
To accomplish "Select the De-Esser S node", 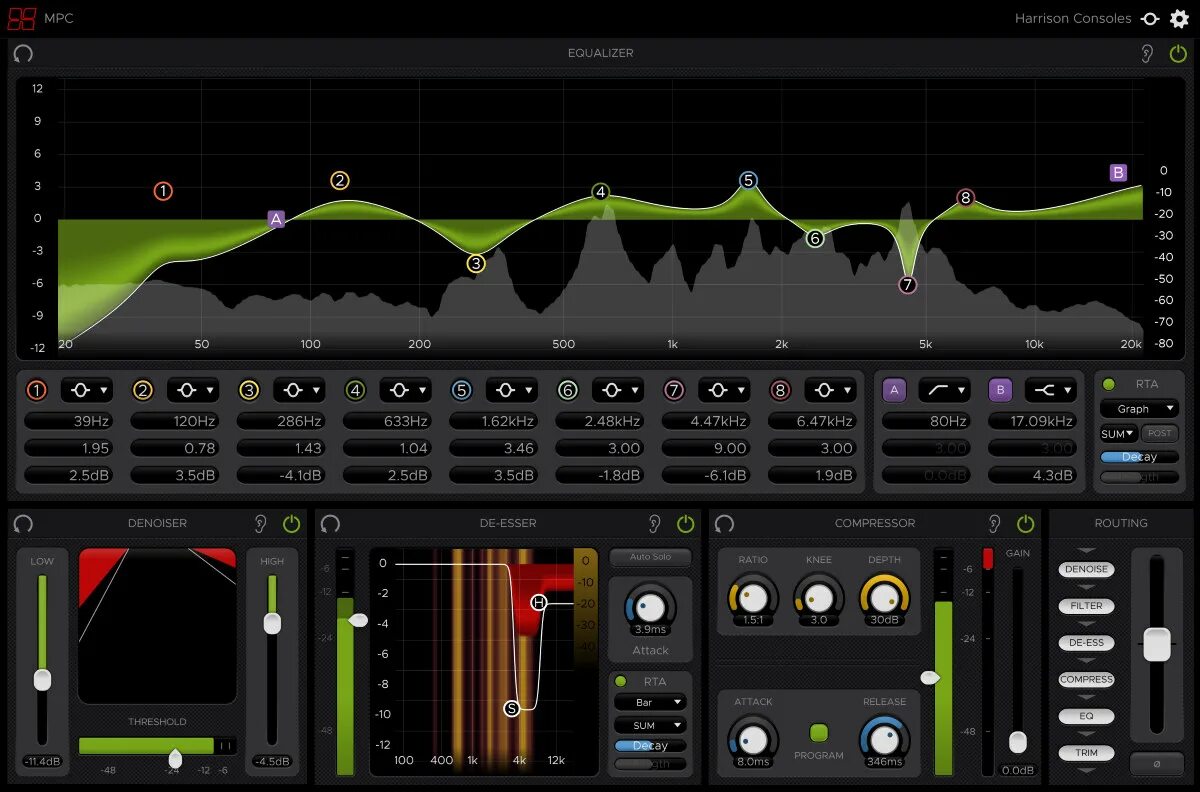I will pyautogui.click(x=512, y=709).
